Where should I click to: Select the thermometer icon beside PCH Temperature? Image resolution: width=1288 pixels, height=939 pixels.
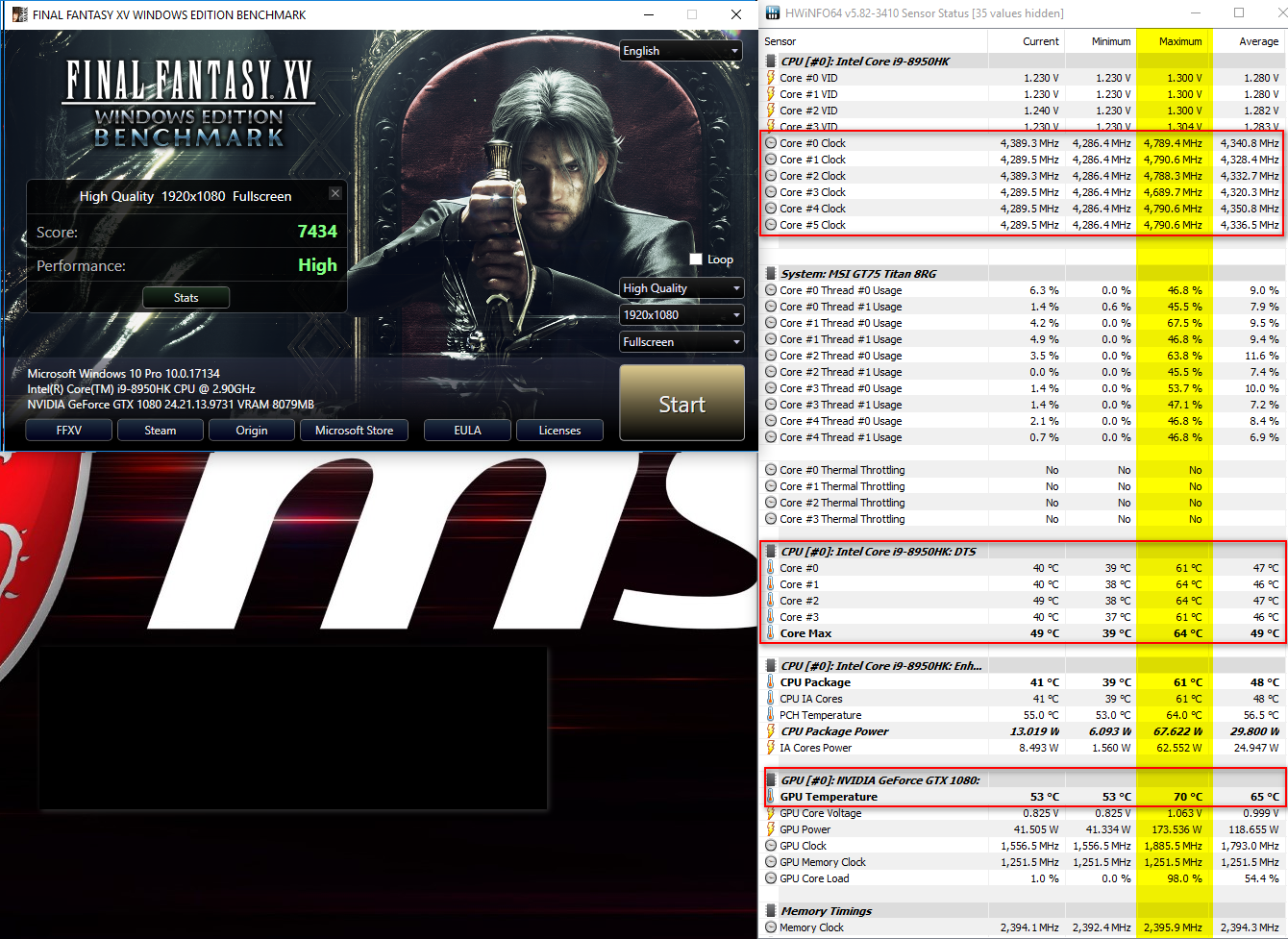click(771, 715)
